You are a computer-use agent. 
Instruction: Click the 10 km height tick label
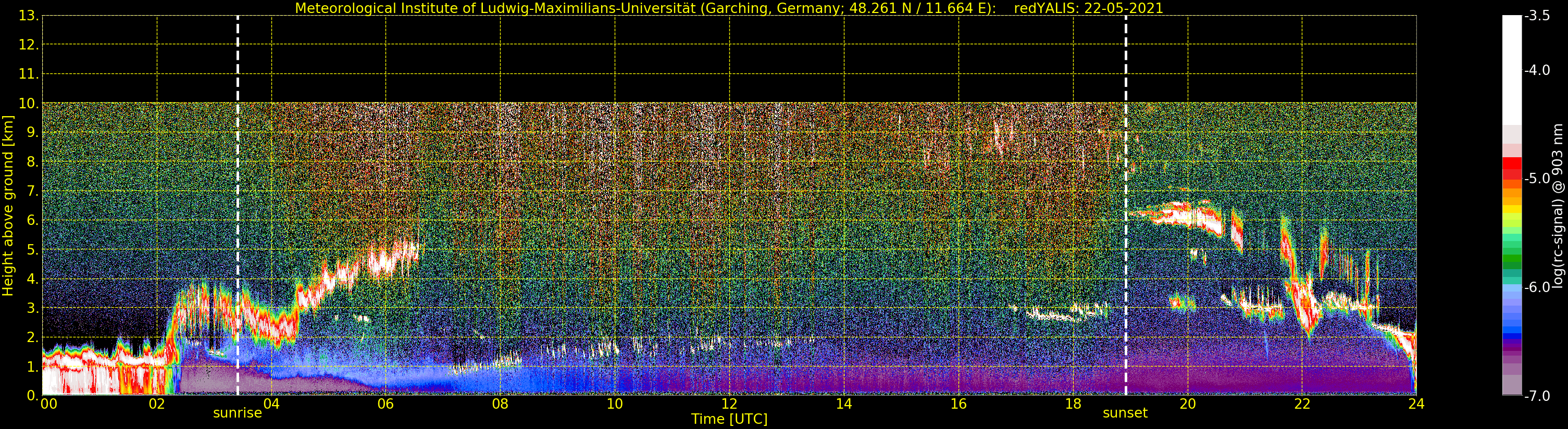[x=29, y=104]
